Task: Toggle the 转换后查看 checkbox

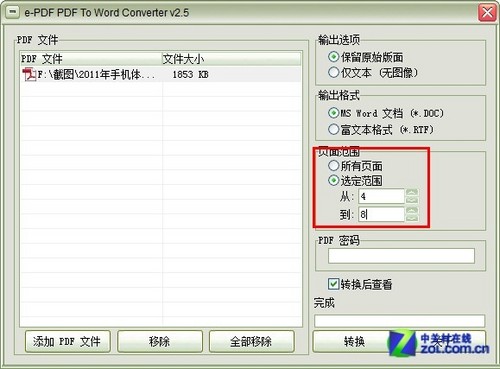Action: 333,284
